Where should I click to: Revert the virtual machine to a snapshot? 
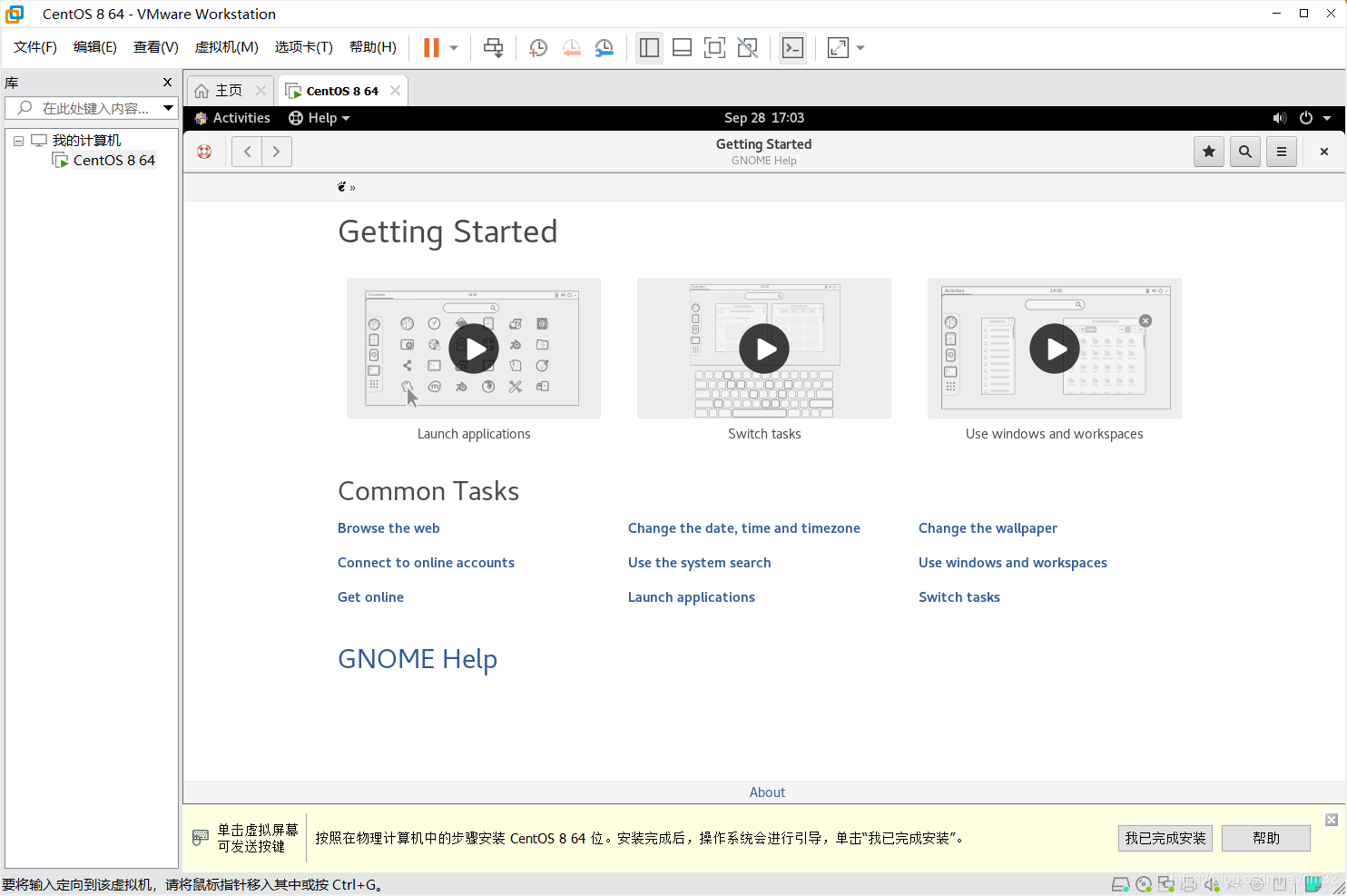[571, 48]
